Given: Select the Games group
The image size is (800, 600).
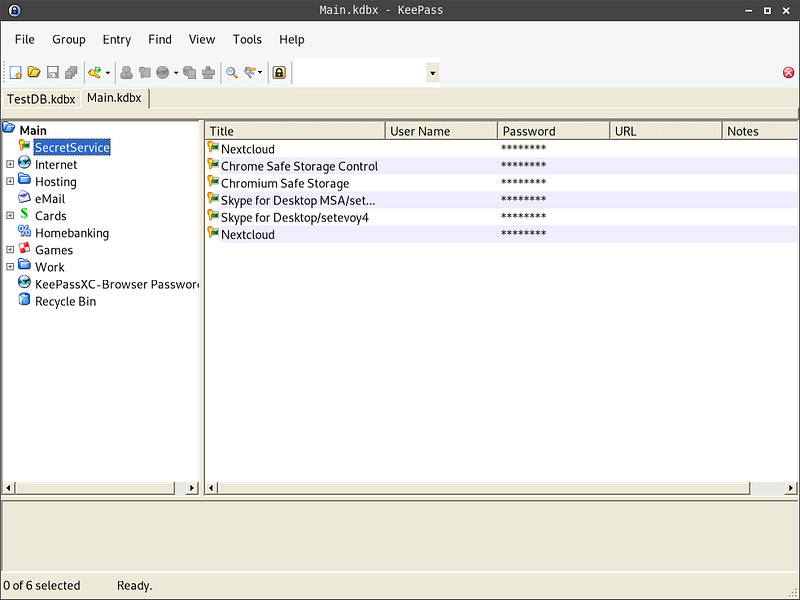Looking at the screenshot, I should [54, 250].
